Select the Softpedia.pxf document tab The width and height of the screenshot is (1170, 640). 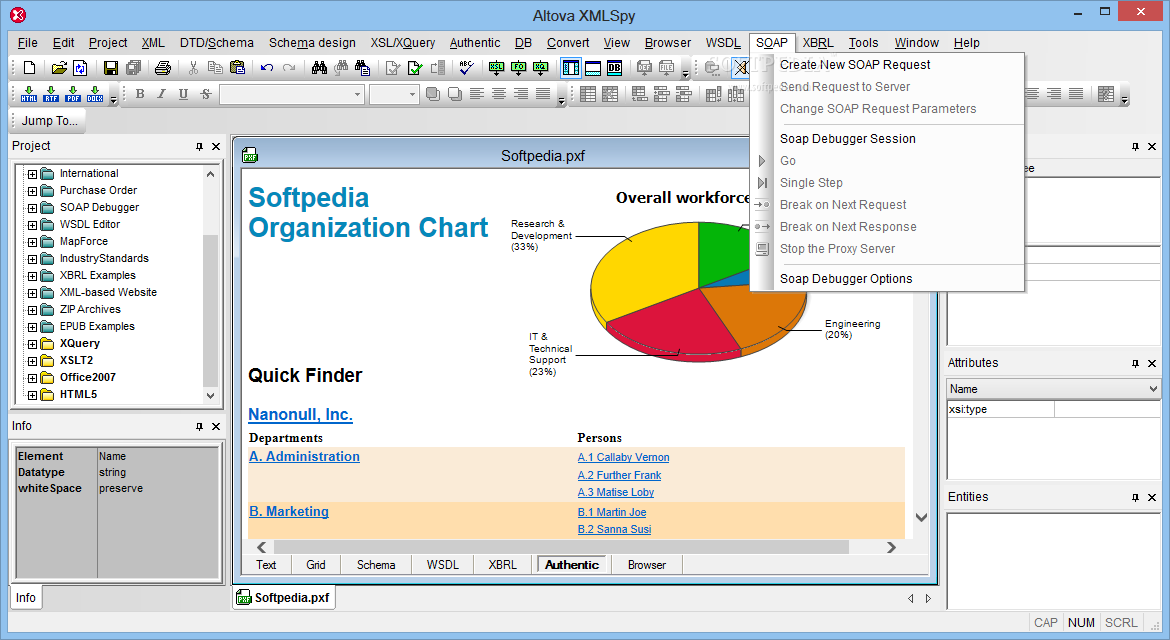point(284,597)
